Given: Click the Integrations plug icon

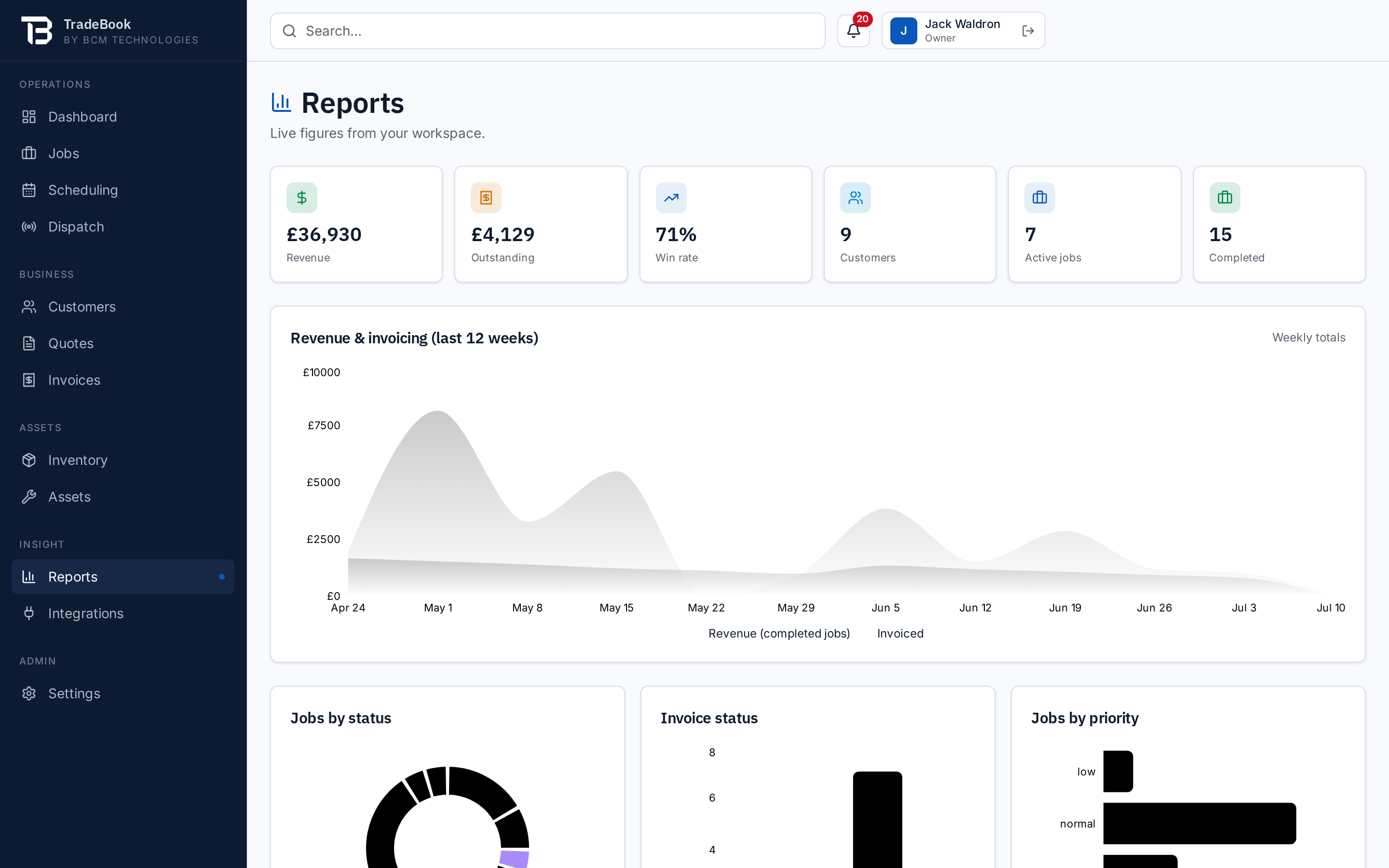Looking at the screenshot, I should click(x=29, y=613).
